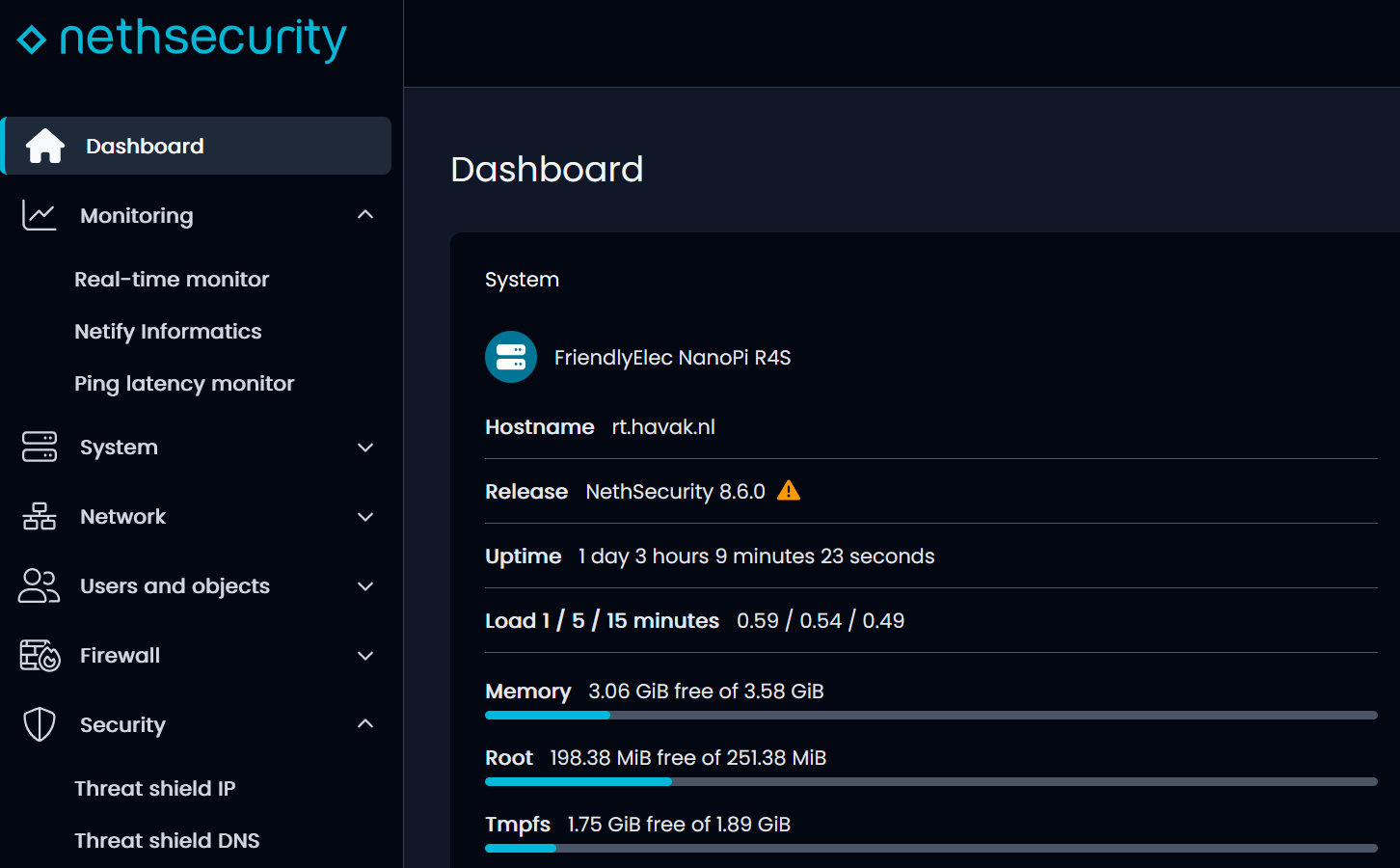This screenshot has height=868, width=1400.
Task: Expand the Users and objects chevron
Action: (365, 586)
